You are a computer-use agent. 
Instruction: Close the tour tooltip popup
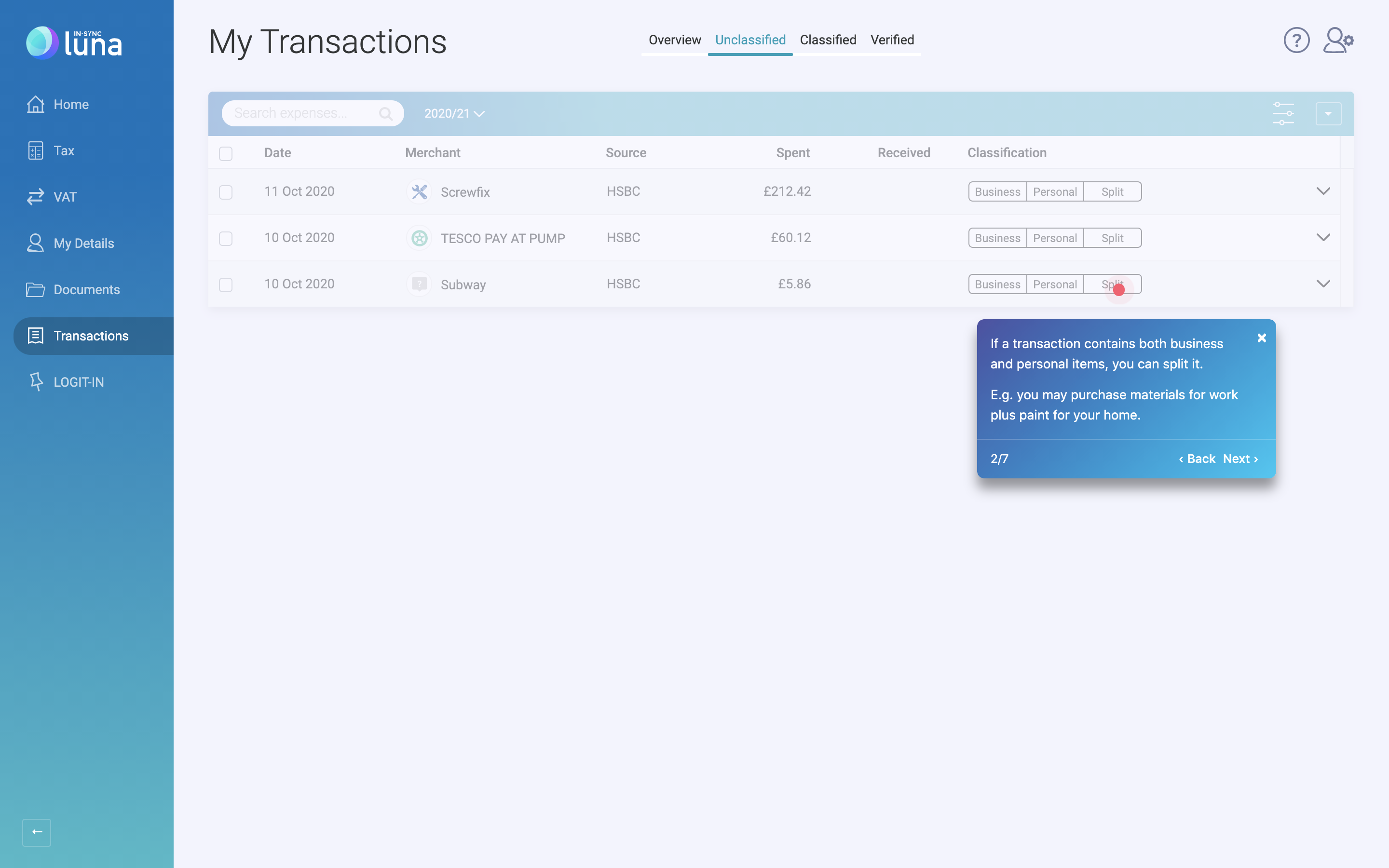[1262, 338]
